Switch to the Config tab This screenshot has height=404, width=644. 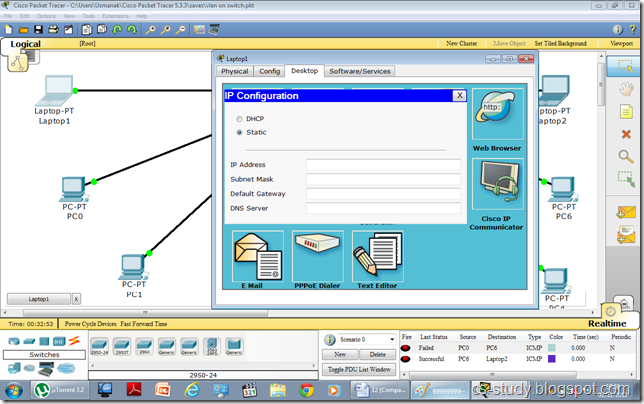pyautogui.click(x=269, y=71)
